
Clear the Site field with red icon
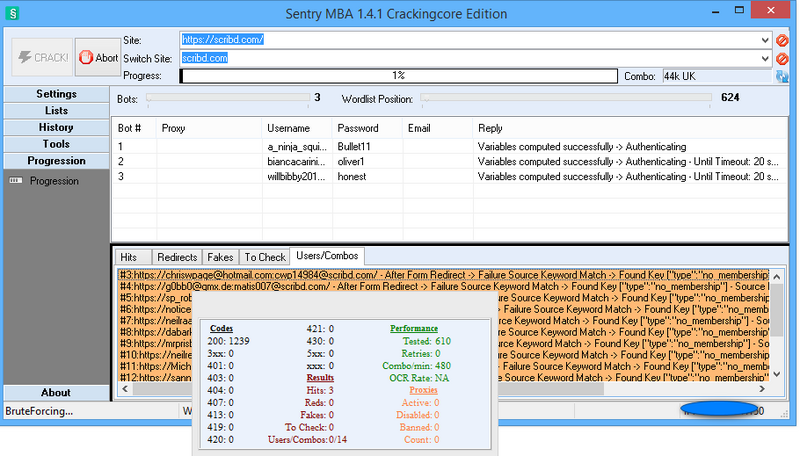click(x=782, y=40)
